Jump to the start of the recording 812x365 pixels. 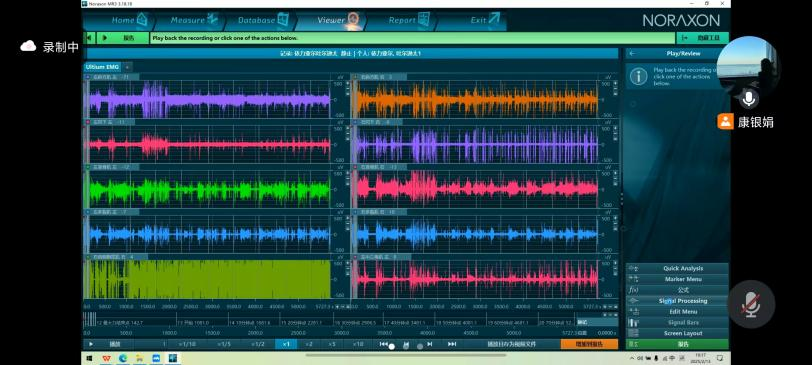pyautogui.click(x=383, y=344)
